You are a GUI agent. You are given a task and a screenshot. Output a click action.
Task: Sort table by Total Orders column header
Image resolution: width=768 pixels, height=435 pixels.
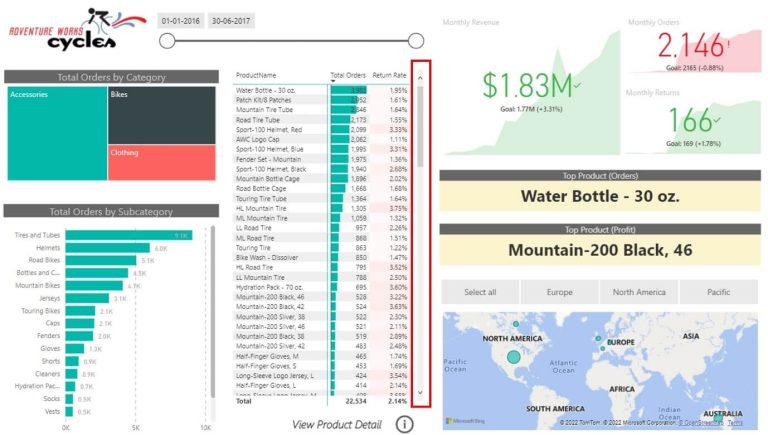(x=347, y=75)
